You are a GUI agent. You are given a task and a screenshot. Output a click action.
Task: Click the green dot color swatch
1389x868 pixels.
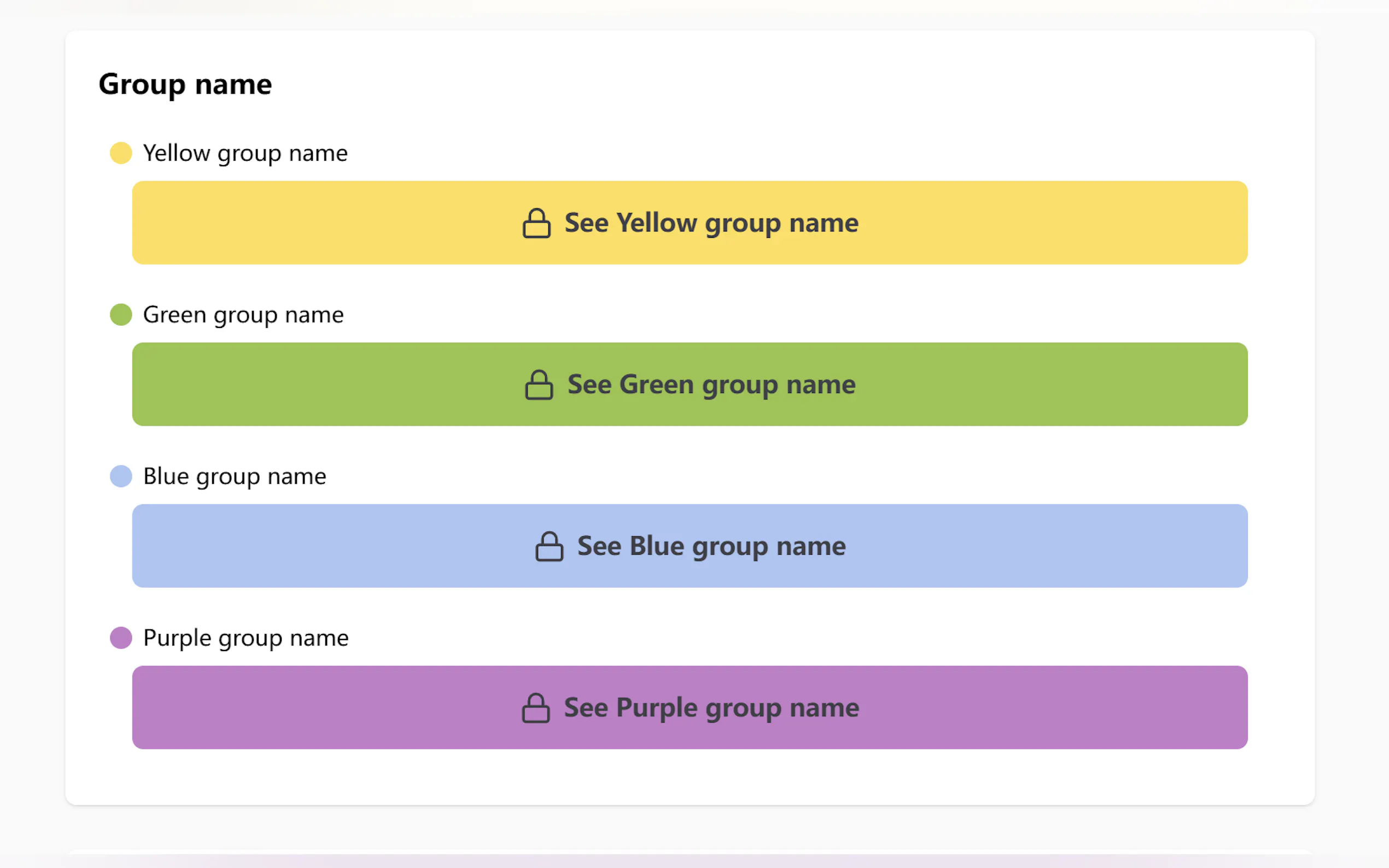[121, 315]
